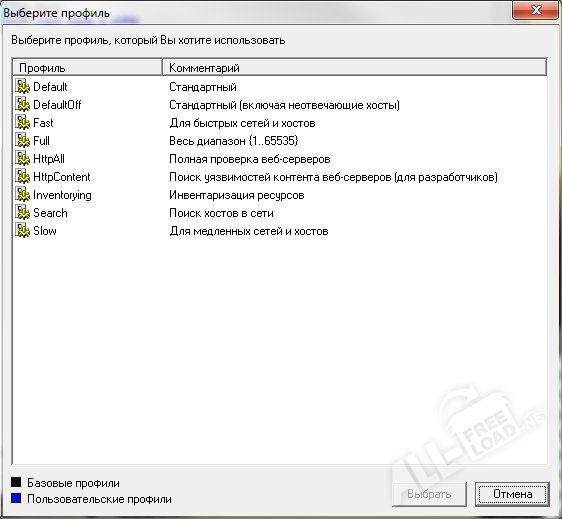Close the Выберите профиль dialog
Viewport: 562px width, 519px height.
[x=536, y=10]
